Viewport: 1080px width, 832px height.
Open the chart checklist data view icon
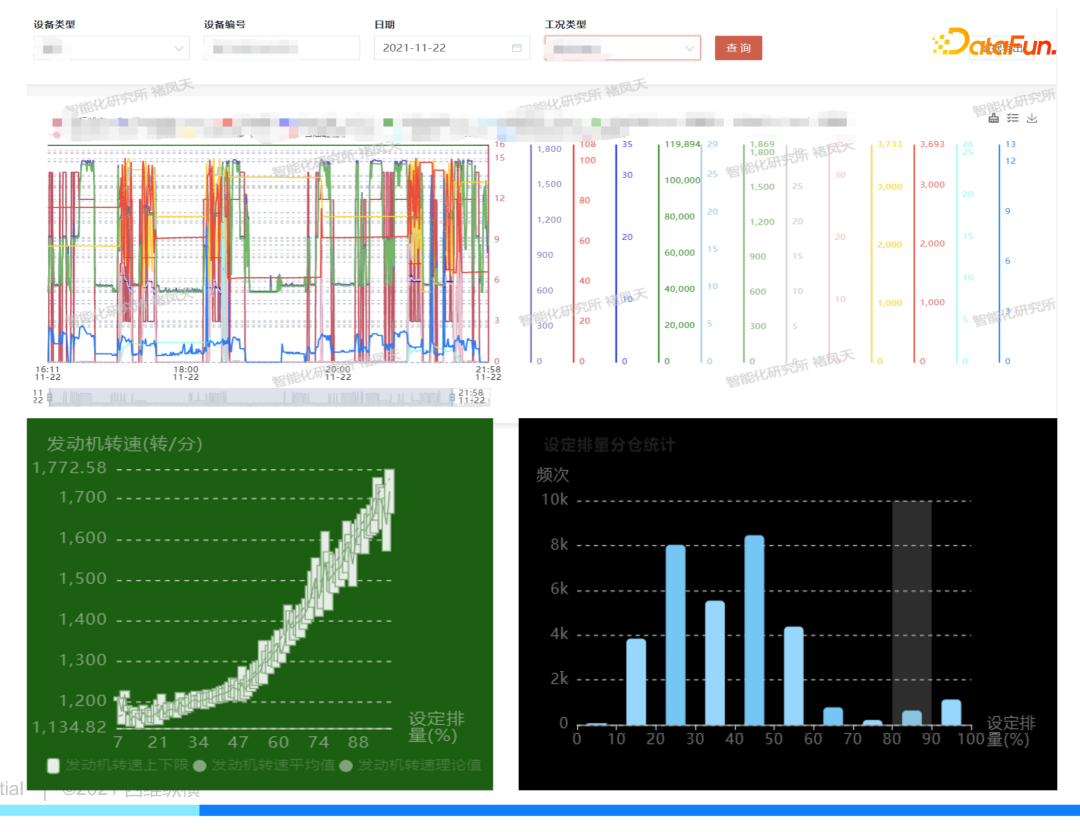(1012, 118)
